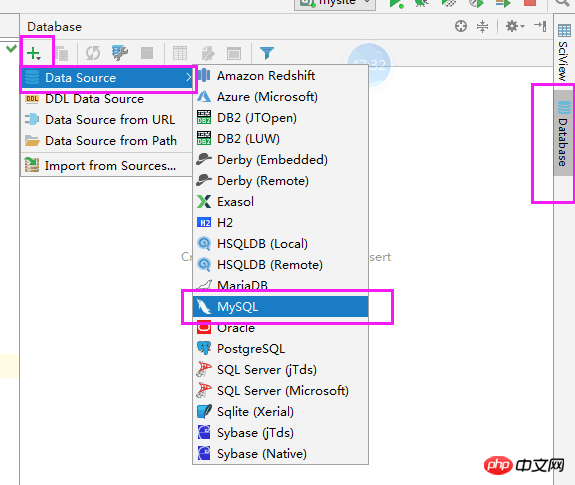Viewport: 575px width, 485px height.
Task: Select Derby (Remote) entry
Action: (281, 181)
